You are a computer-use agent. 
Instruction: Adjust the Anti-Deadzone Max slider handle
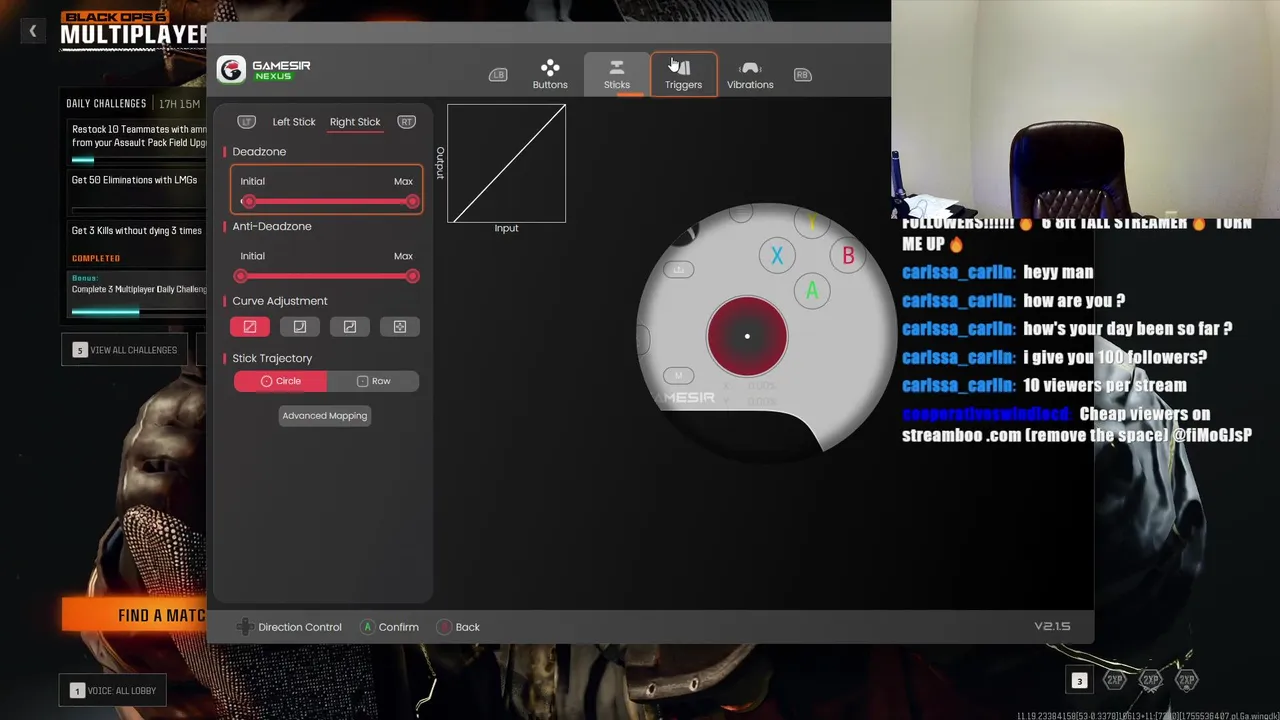point(412,276)
